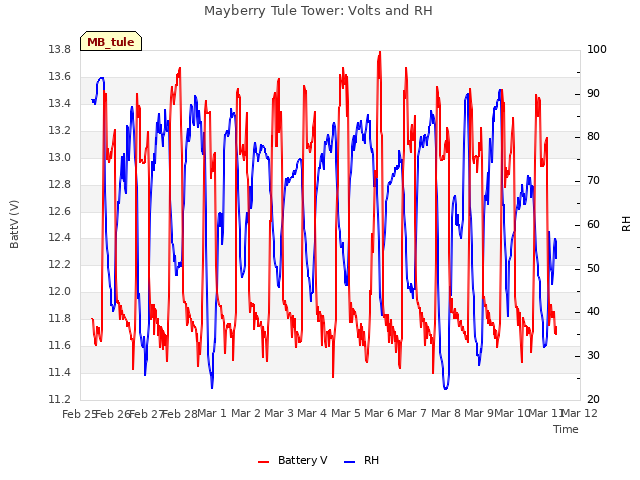Click the 12.0 left axis tick
640x480 pixels.
point(60,291)
